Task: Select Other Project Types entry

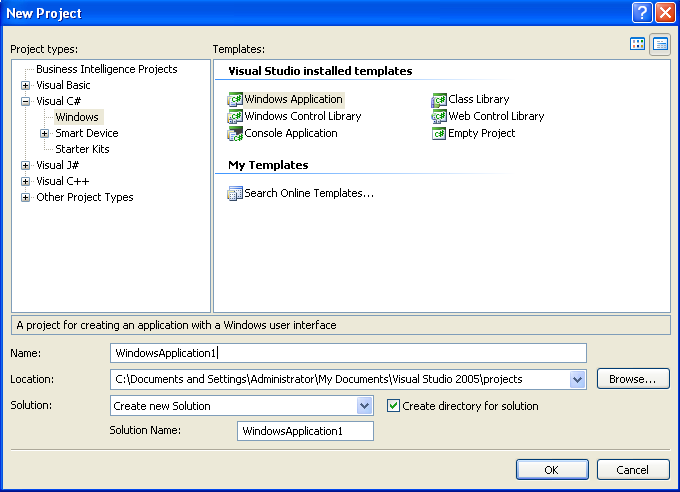Action: point(85,198)
